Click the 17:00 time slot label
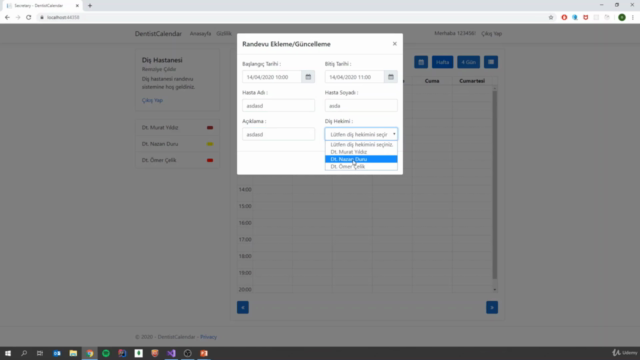 pos(245,240)
